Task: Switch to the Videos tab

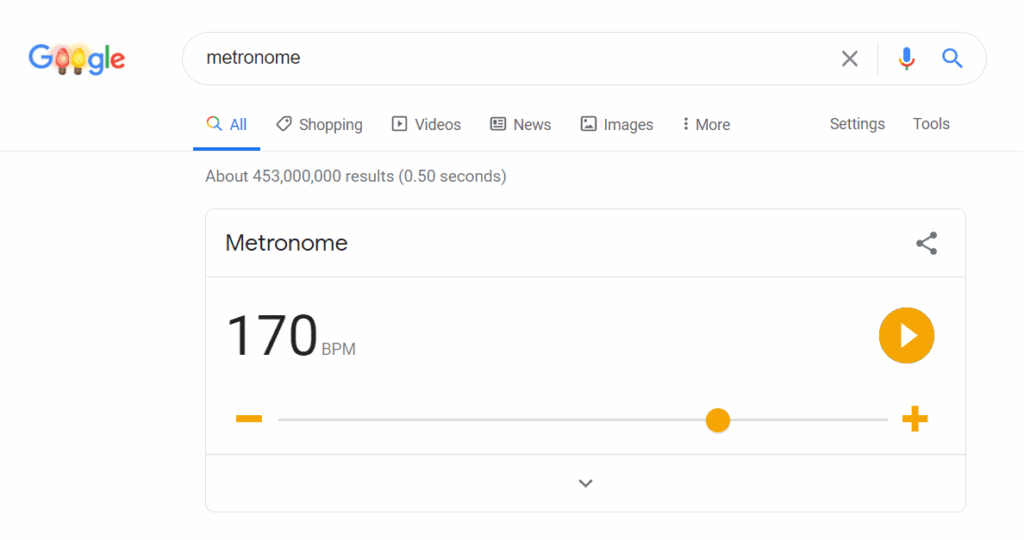Action: [426, 125]
